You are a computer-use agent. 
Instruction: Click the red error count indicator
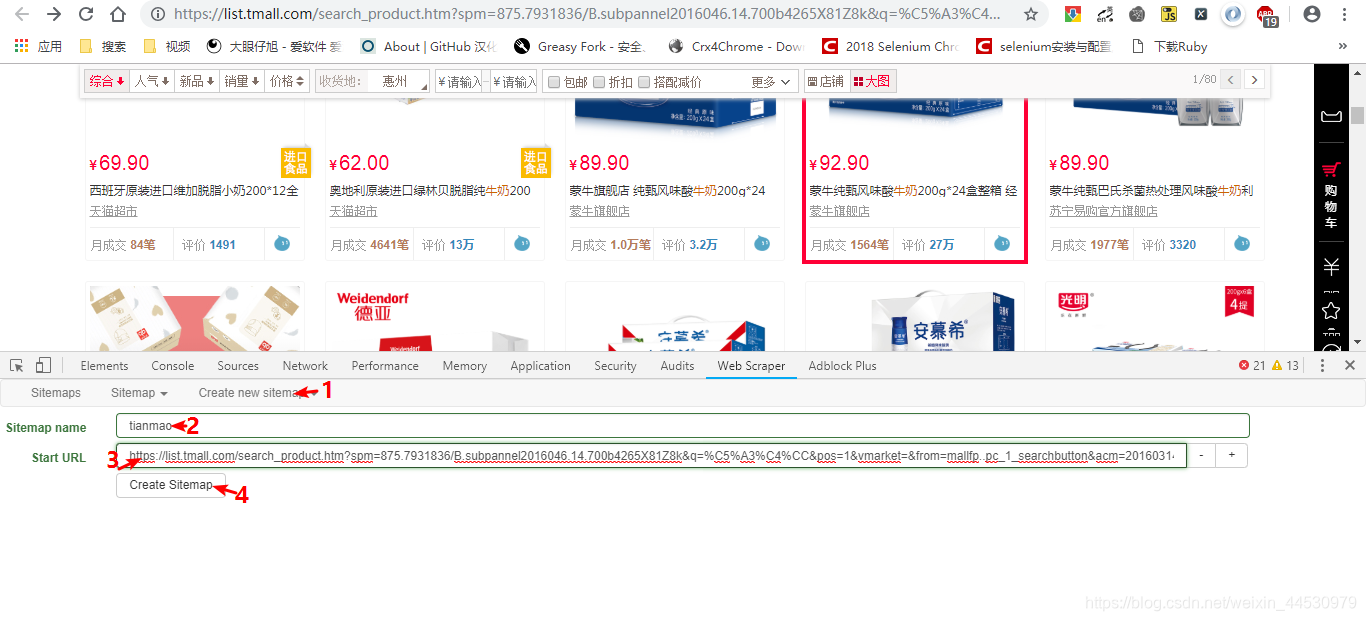pos(1252,365)
